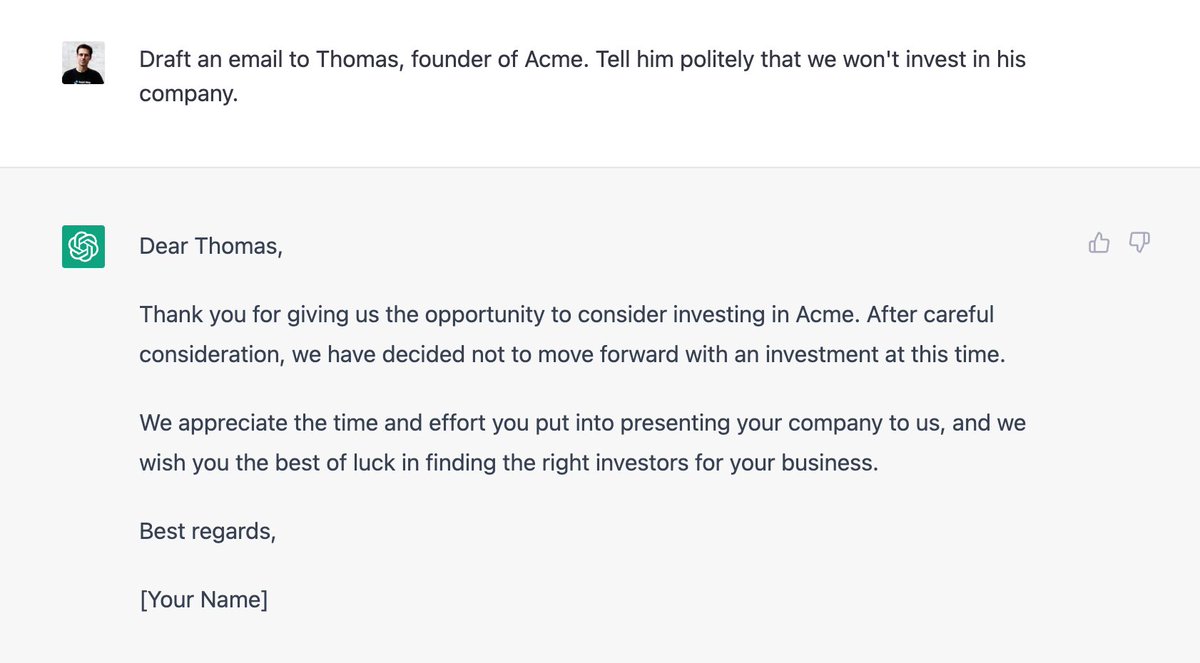Click the user profile avatar photo
Viewport: 1200px width, 663px height.
click(84, 63)
